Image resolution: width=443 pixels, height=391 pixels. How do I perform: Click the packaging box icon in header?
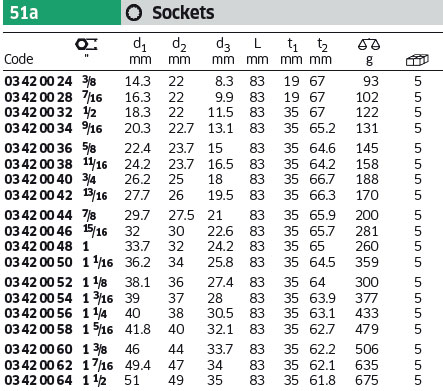point(417,60)
